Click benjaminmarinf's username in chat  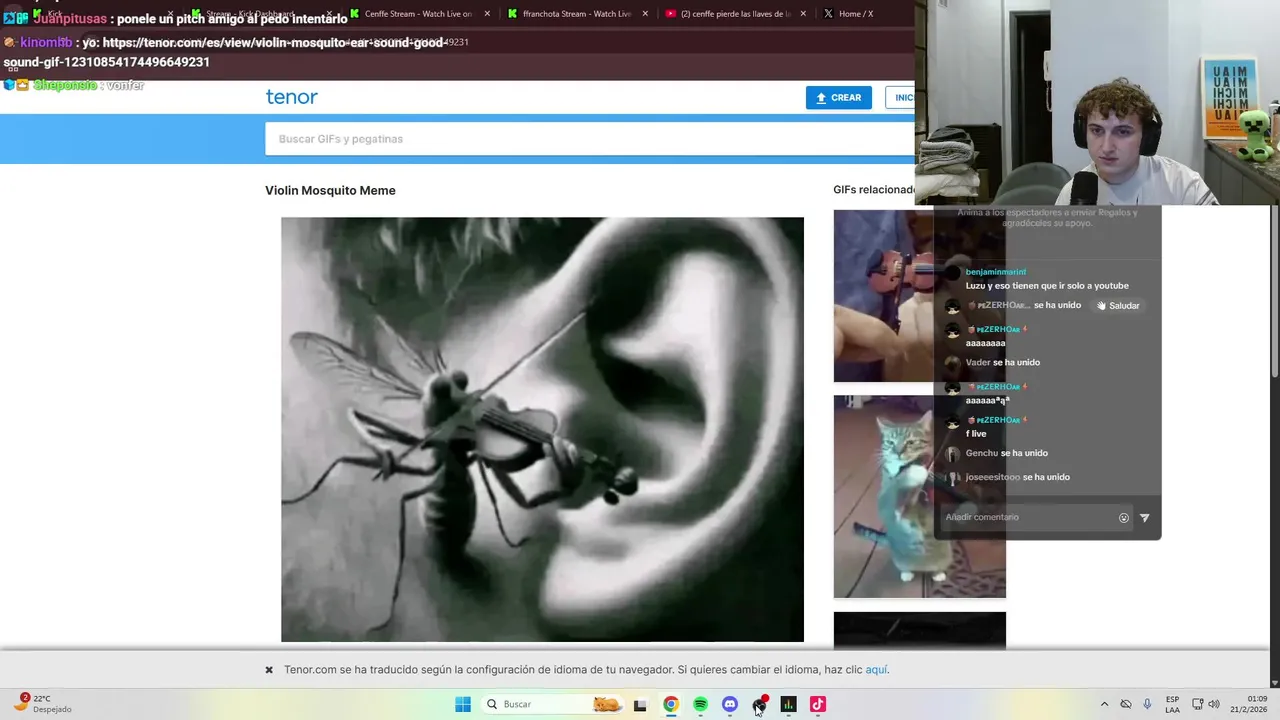(996, 272)
